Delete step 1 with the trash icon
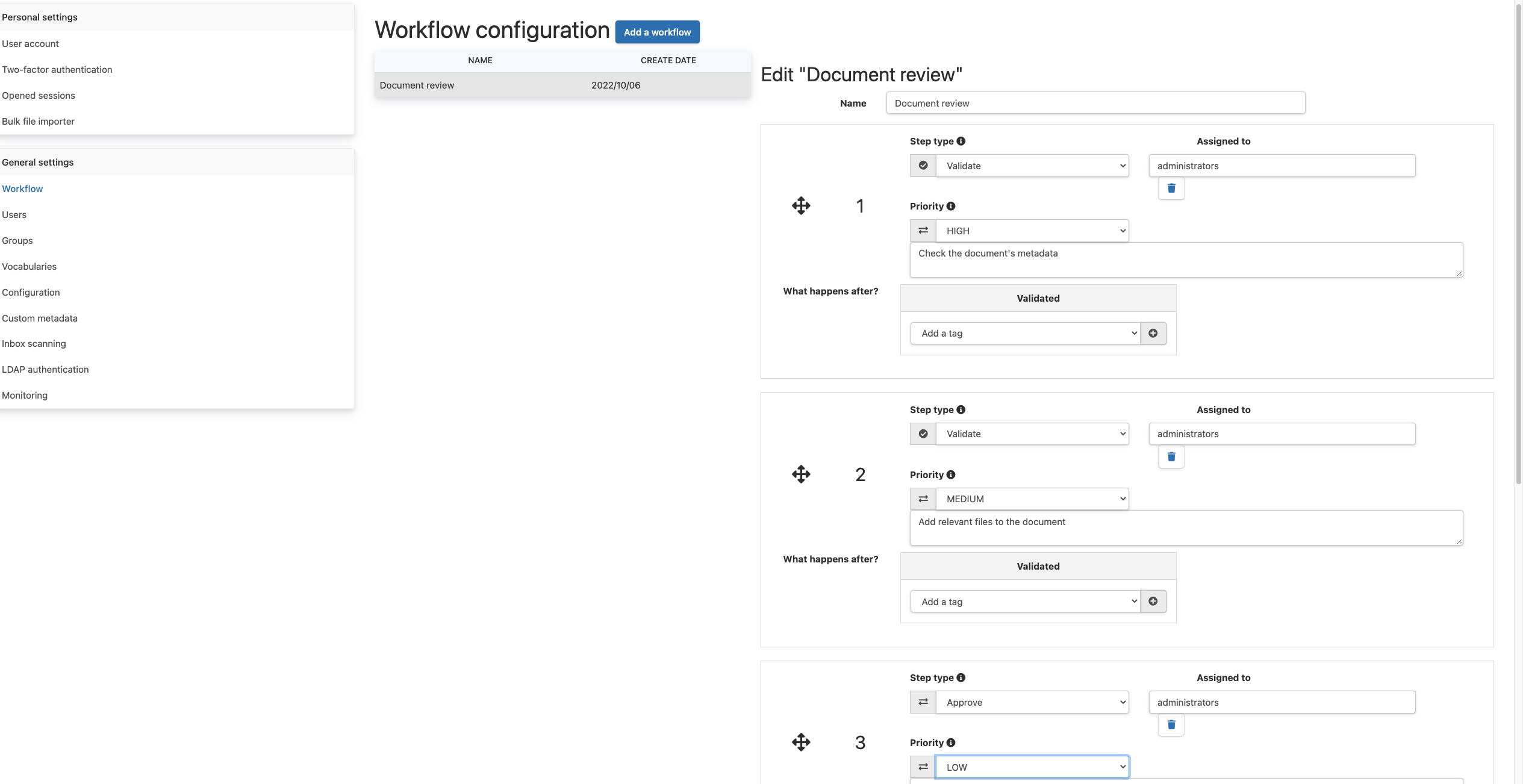 (1171, 188)
